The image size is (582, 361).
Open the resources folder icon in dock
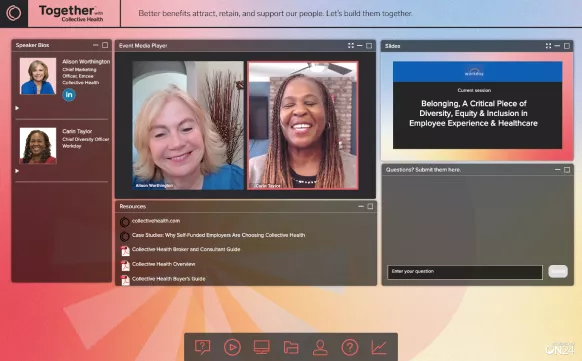(291, 348)
